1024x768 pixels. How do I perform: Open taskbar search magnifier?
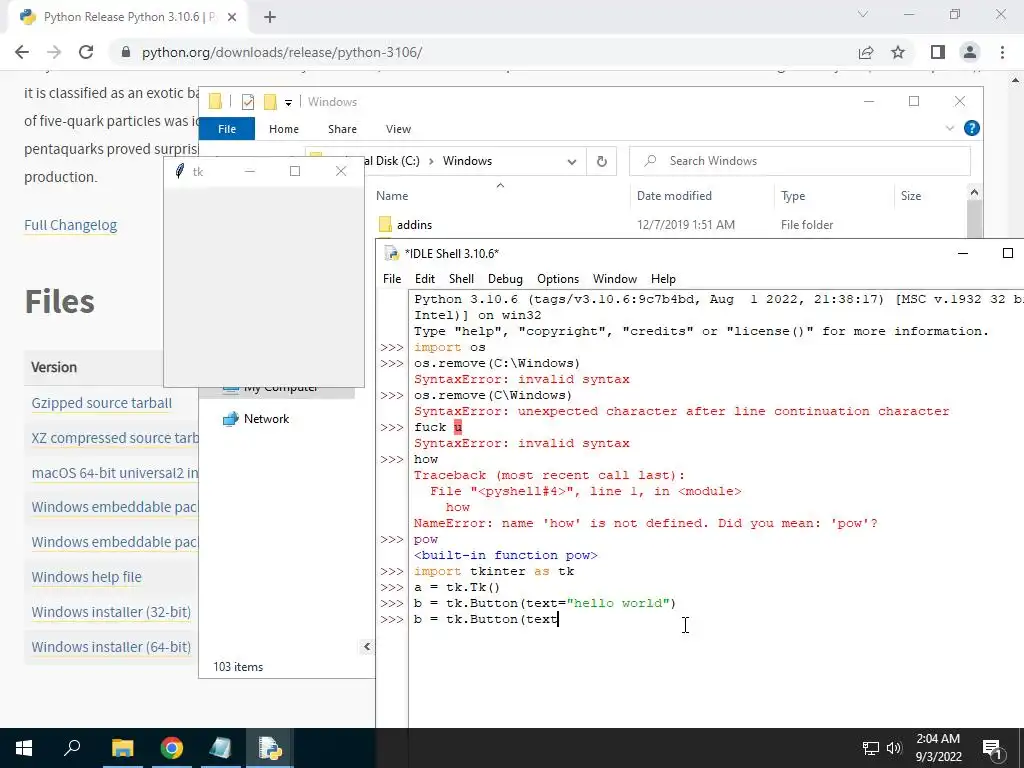pyautogui.click(x=72, y=748)
